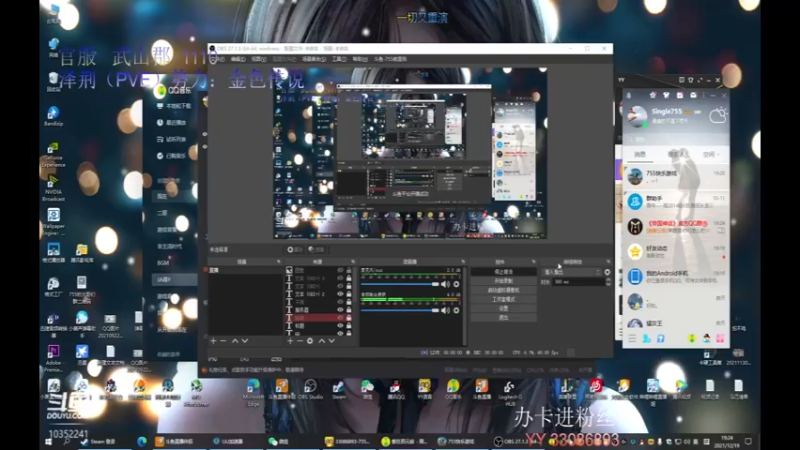Image resolution: width=800 pixels, height=450 pixels.
Task: Open second mixer channel gear settings
Action: (x=456, y=310)
